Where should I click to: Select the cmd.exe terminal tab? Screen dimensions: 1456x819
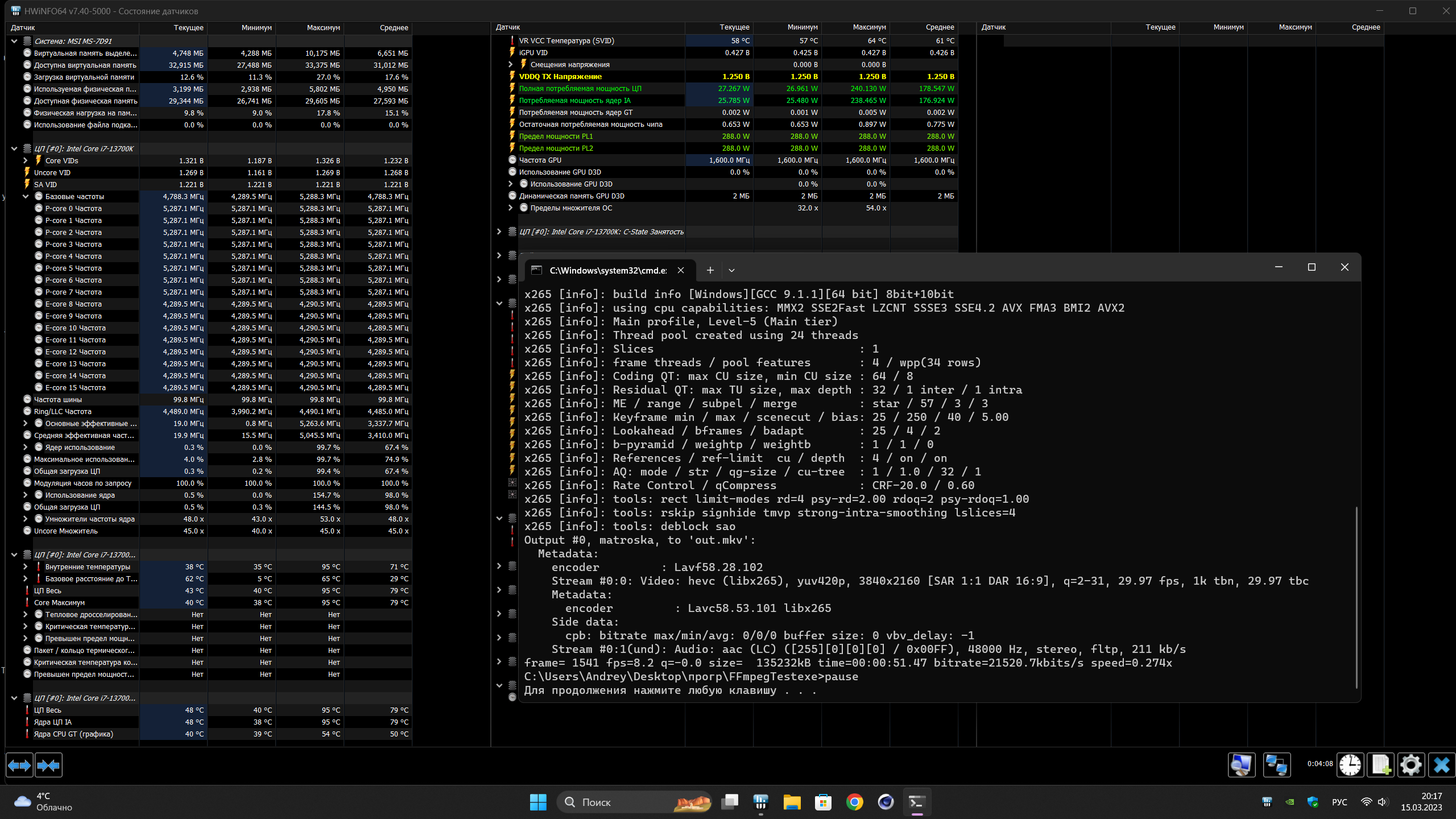point(607,271)
